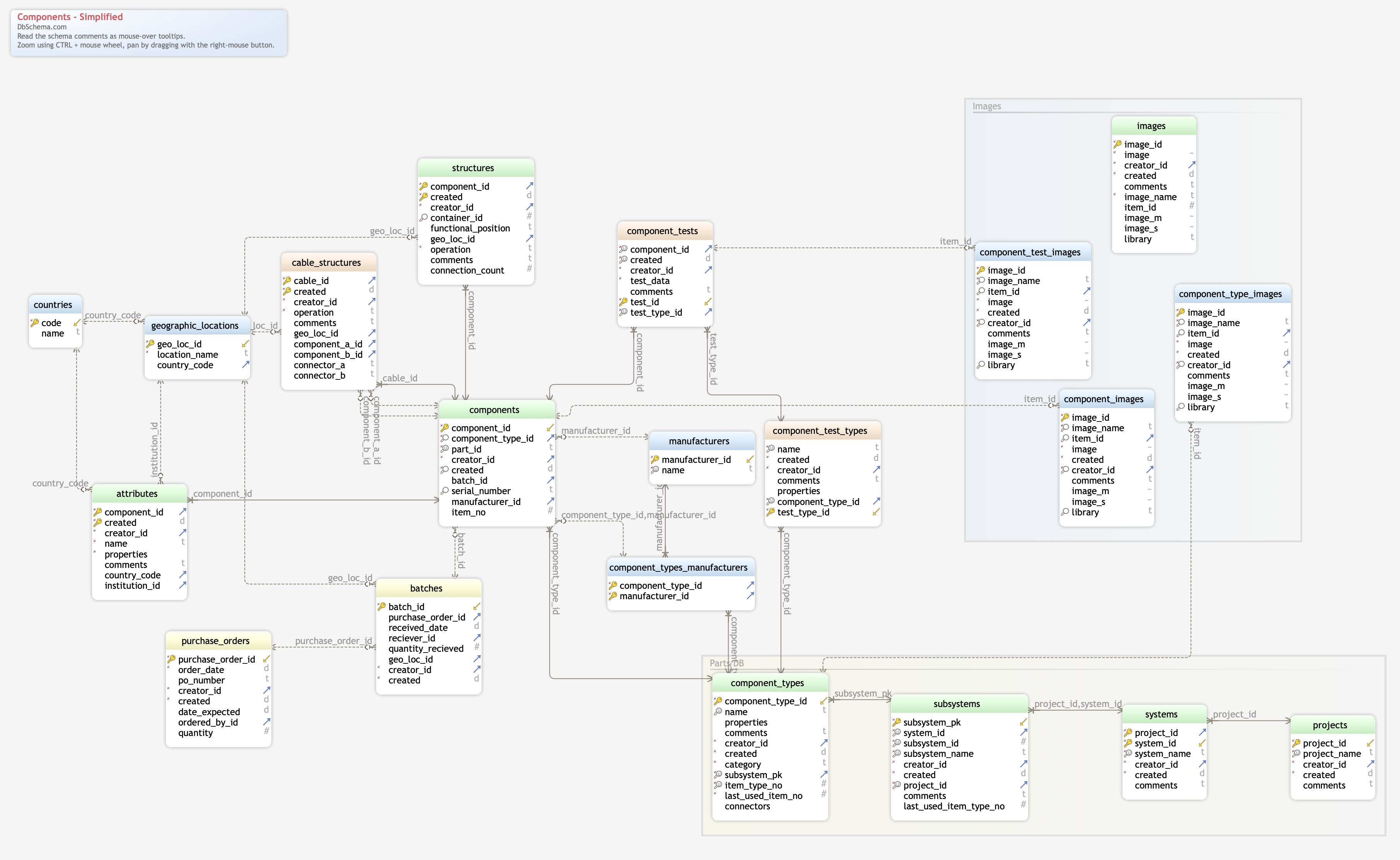Select the purchase_orders table header

(218, 641)
